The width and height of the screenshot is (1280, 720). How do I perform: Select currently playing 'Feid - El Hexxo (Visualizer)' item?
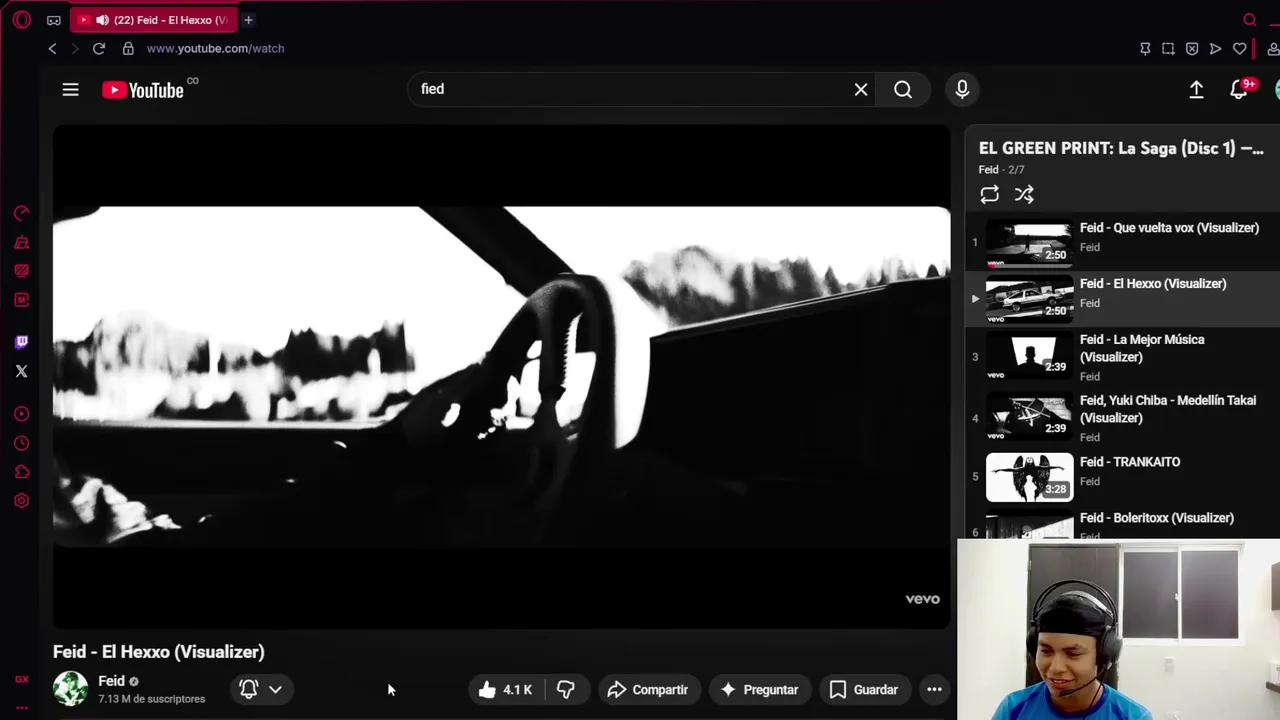pyautogui.click(x=1122, y=298)
